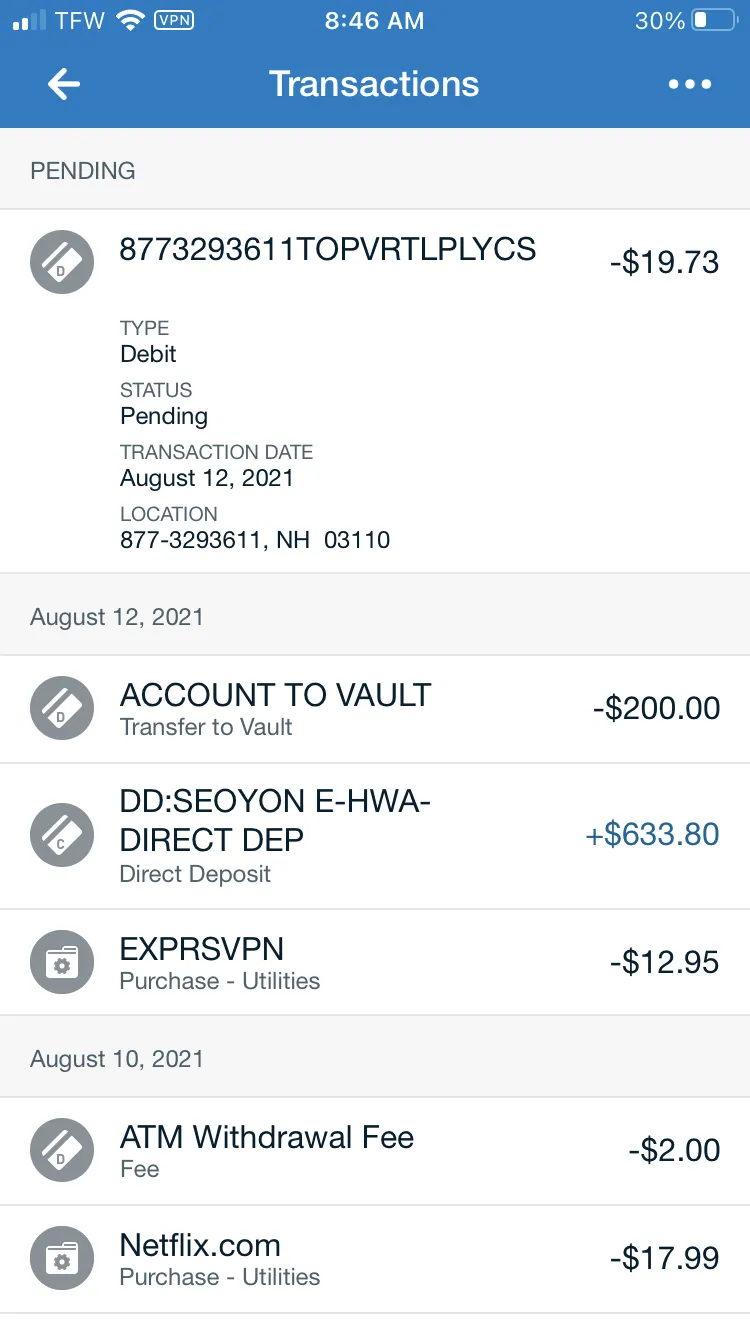The width and height of the screenshot is (750, 1334).
Task: Tap the Transactions header title
Action: (x=374, y=84)
